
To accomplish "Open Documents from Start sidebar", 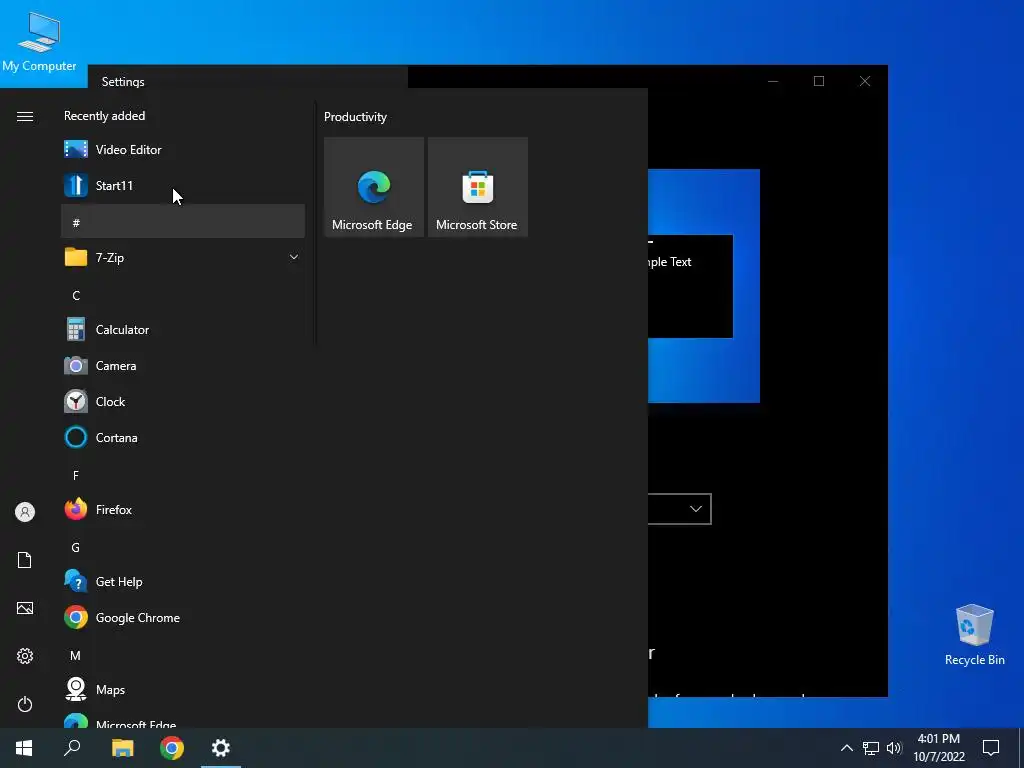I will click(x=25, y=560).
